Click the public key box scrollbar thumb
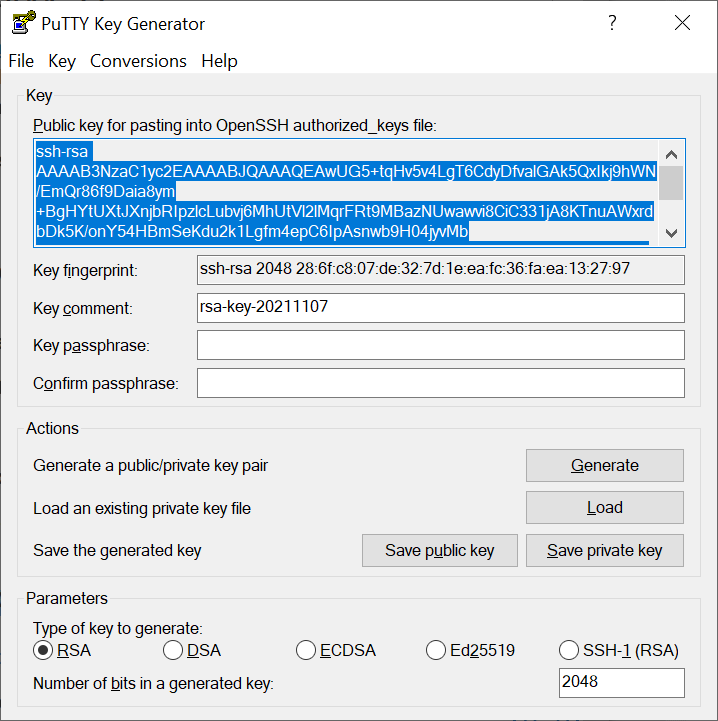The height and width of the screenshot is (721, 718). 671,183
